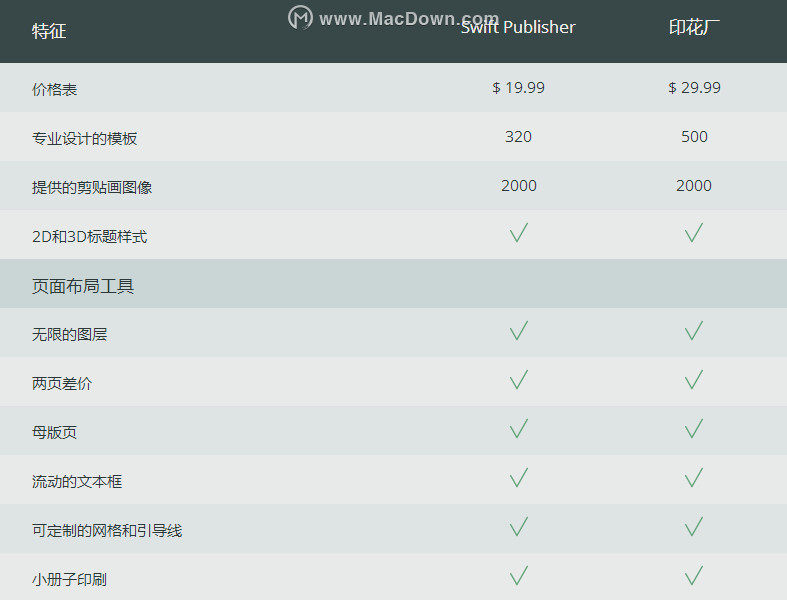This screenshot has height=600, width=787.
Task: Click the 可定制的网格和引导线 row label
Action: click(107, 530)
